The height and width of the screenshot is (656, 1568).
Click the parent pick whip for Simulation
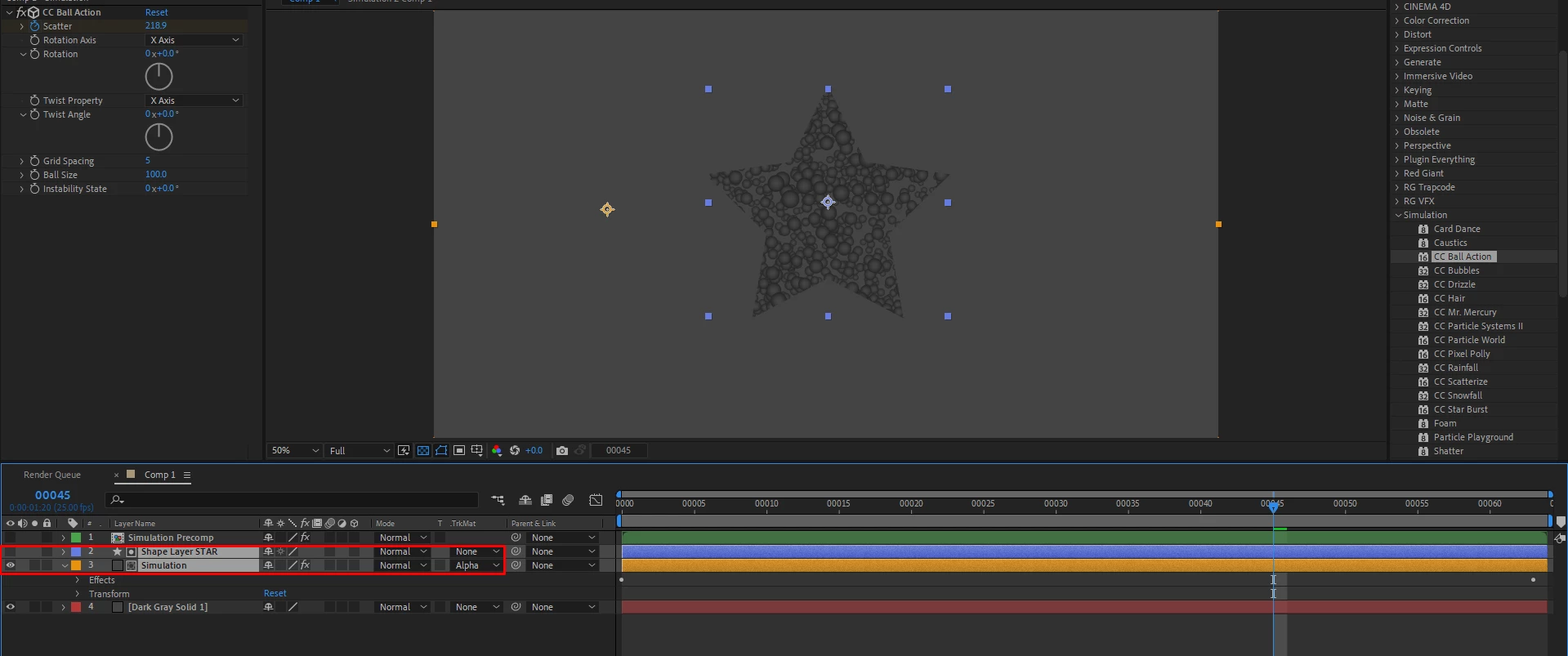tap(516, 565)
